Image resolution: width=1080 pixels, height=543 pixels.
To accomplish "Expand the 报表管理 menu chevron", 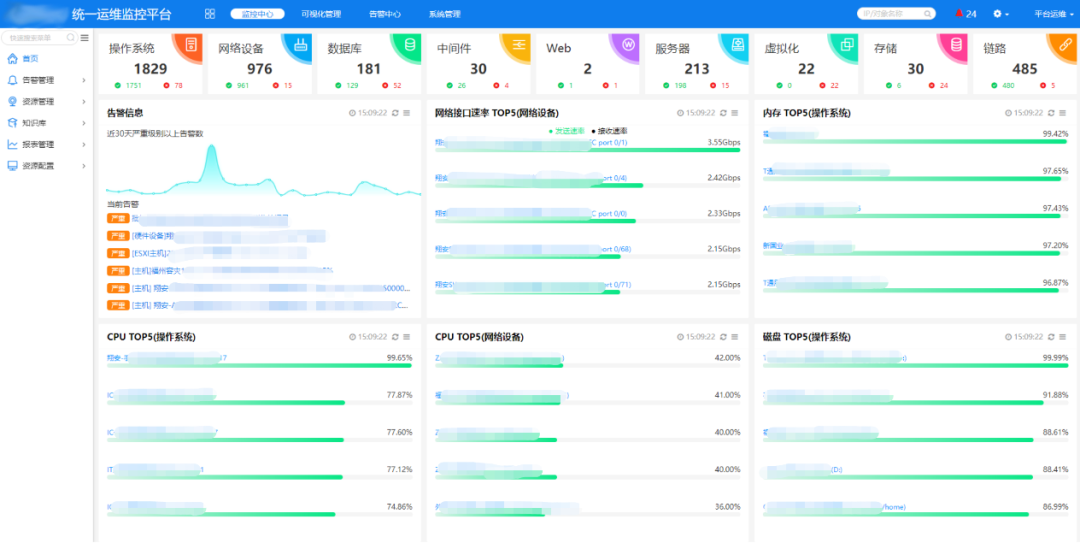I will 83,144.
